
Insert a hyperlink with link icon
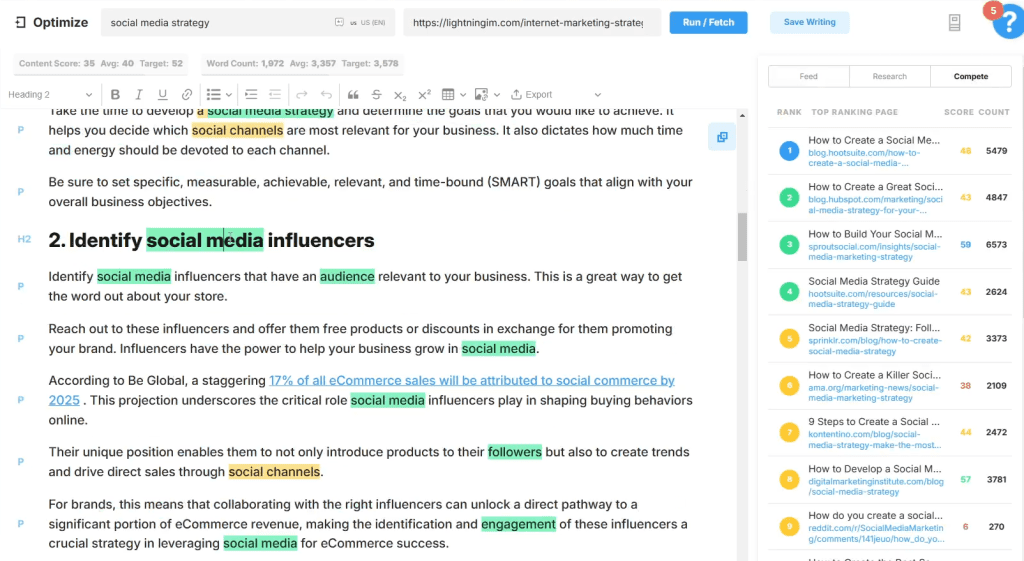[x=187, y=95]
